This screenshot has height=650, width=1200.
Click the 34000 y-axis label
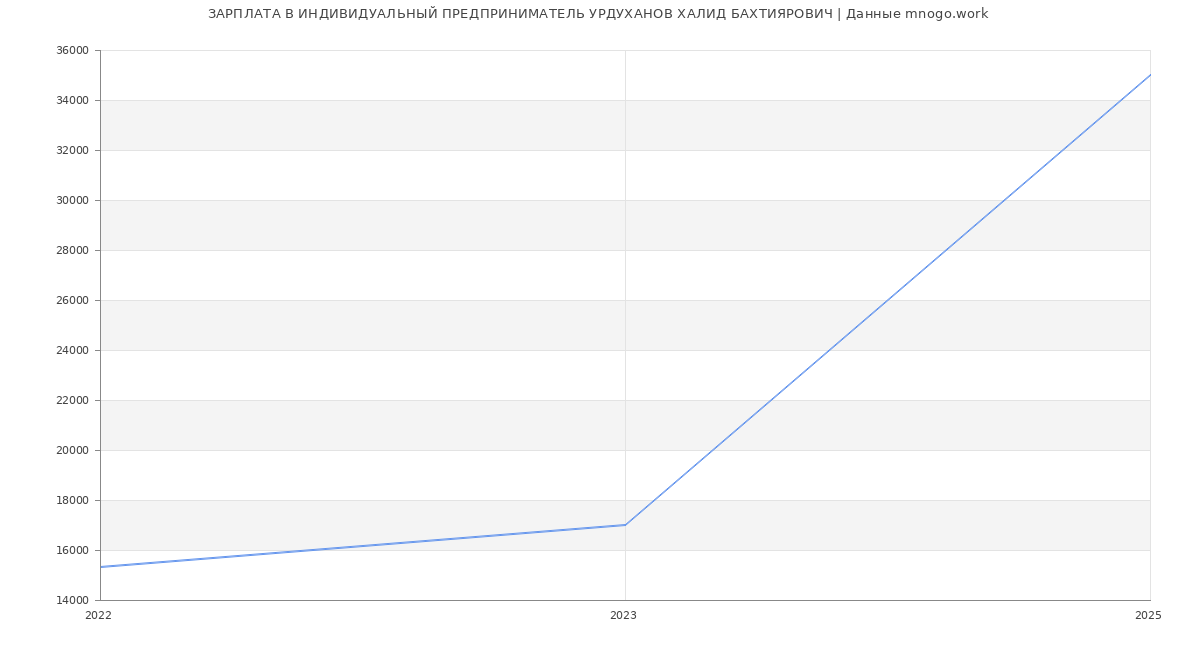click(72, 100)
